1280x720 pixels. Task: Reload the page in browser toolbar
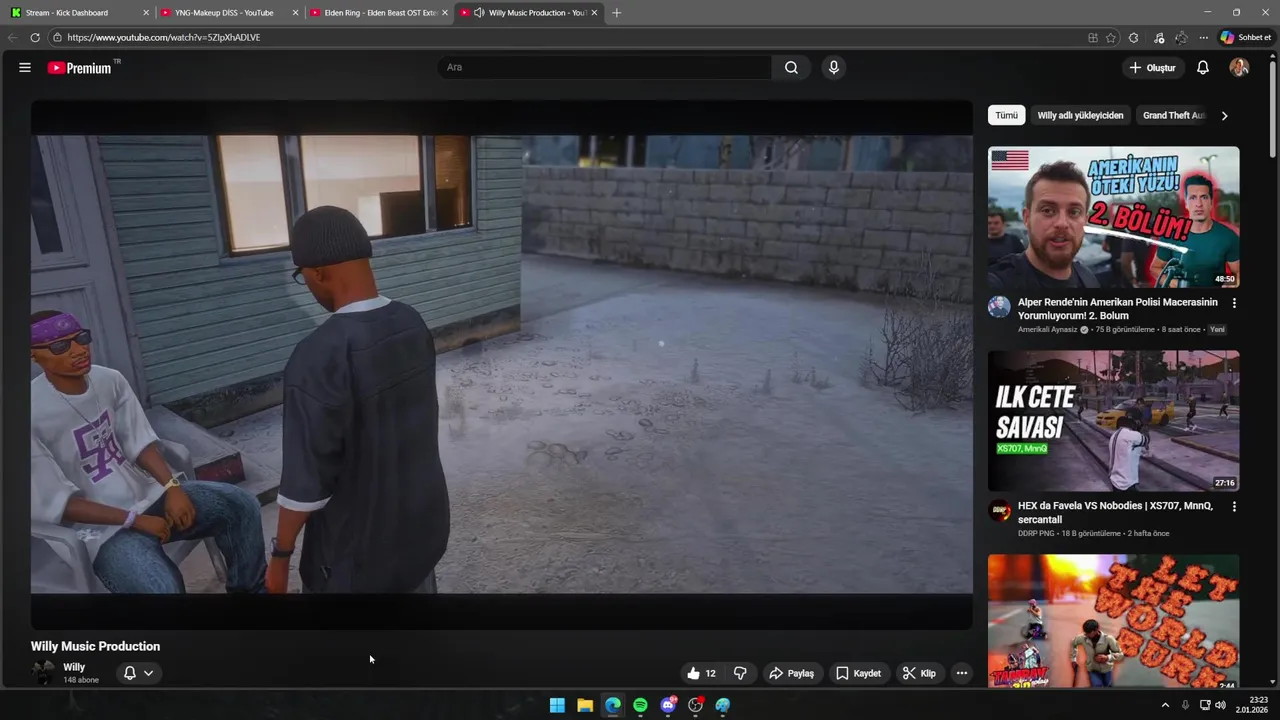pos(35,38)
